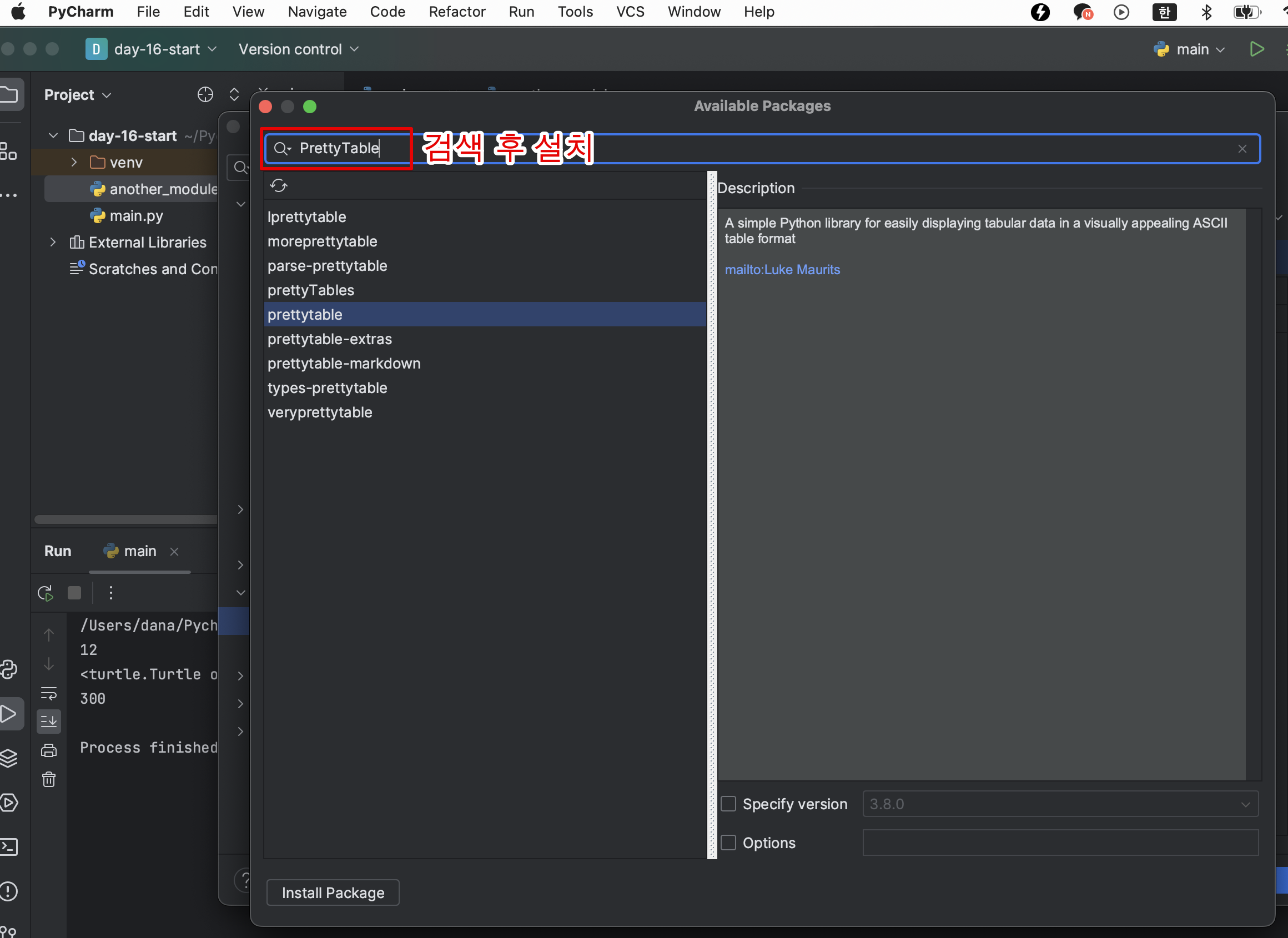Select lprettytable in the package list

pos(485,217)
